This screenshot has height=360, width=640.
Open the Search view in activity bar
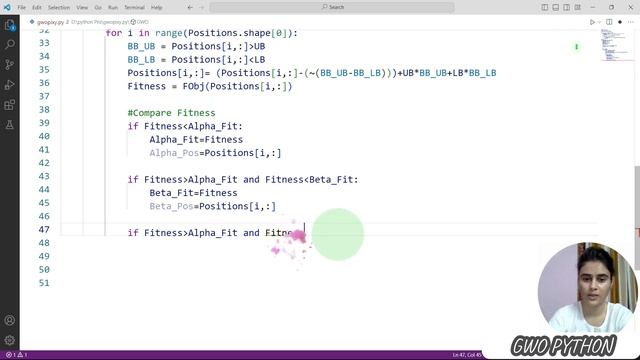tap(9, 44)
